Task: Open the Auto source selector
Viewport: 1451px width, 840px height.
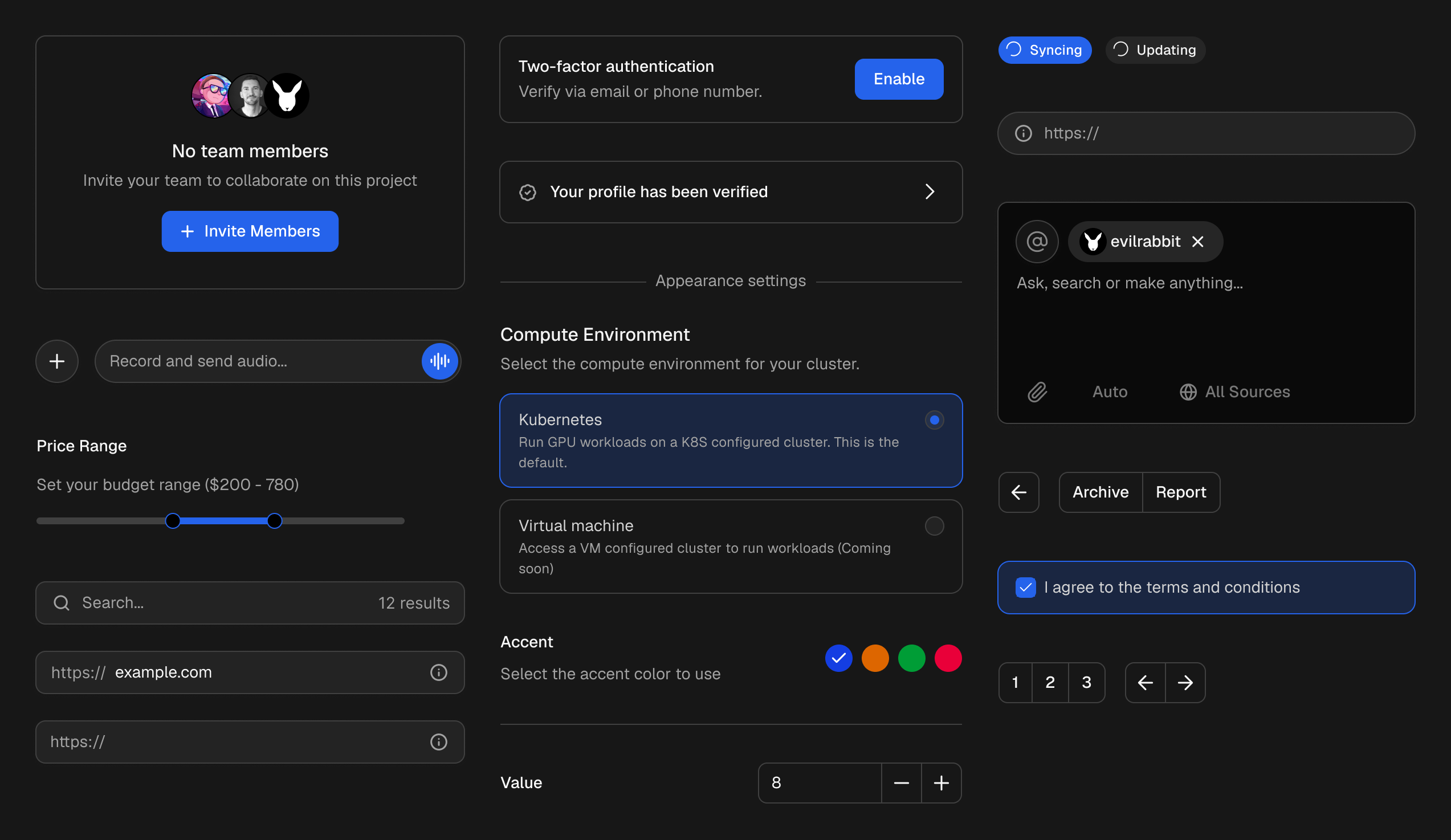Action: 1109,392
